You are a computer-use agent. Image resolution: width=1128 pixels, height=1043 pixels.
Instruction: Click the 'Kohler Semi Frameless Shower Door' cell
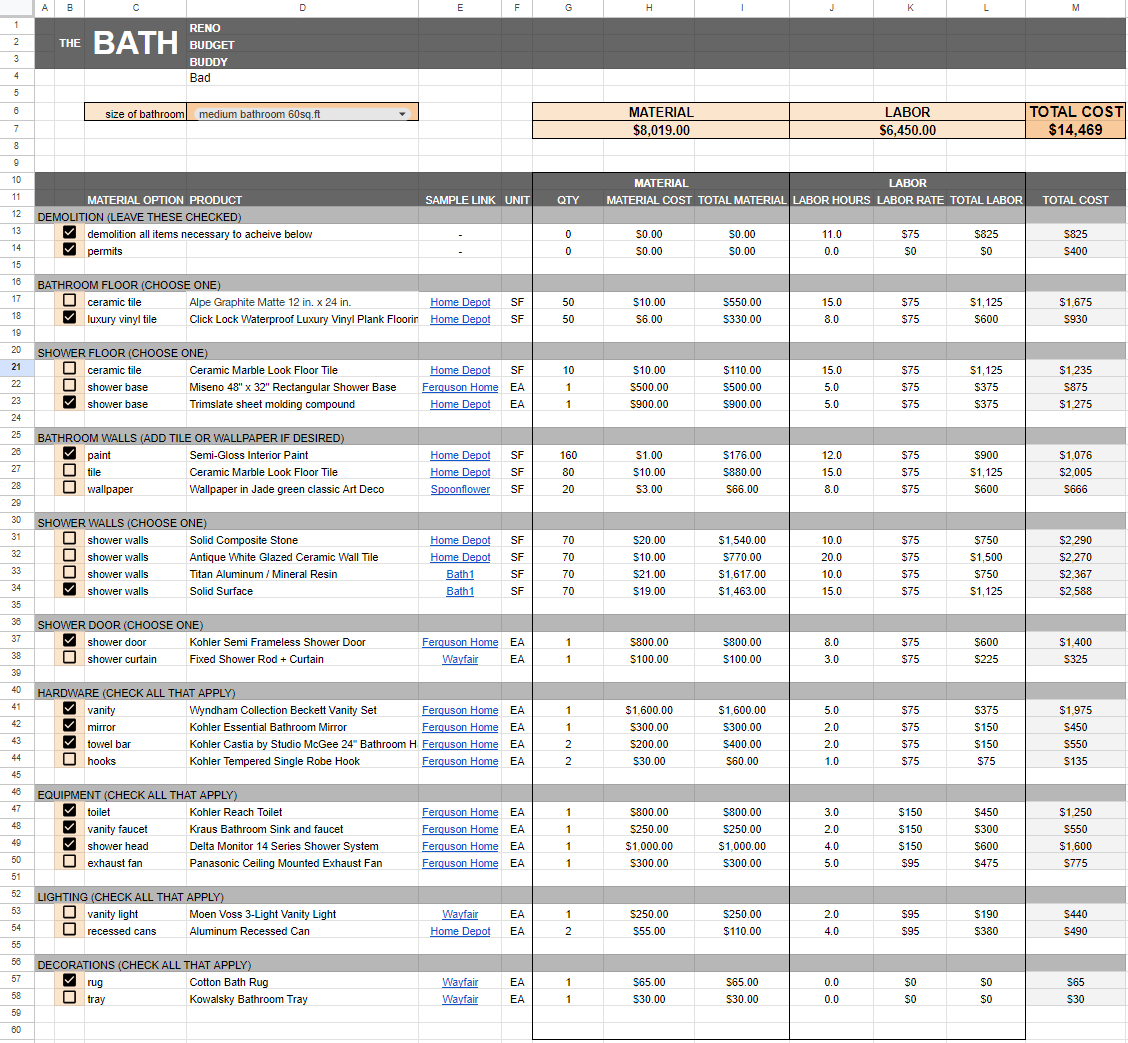click(302, 642)
